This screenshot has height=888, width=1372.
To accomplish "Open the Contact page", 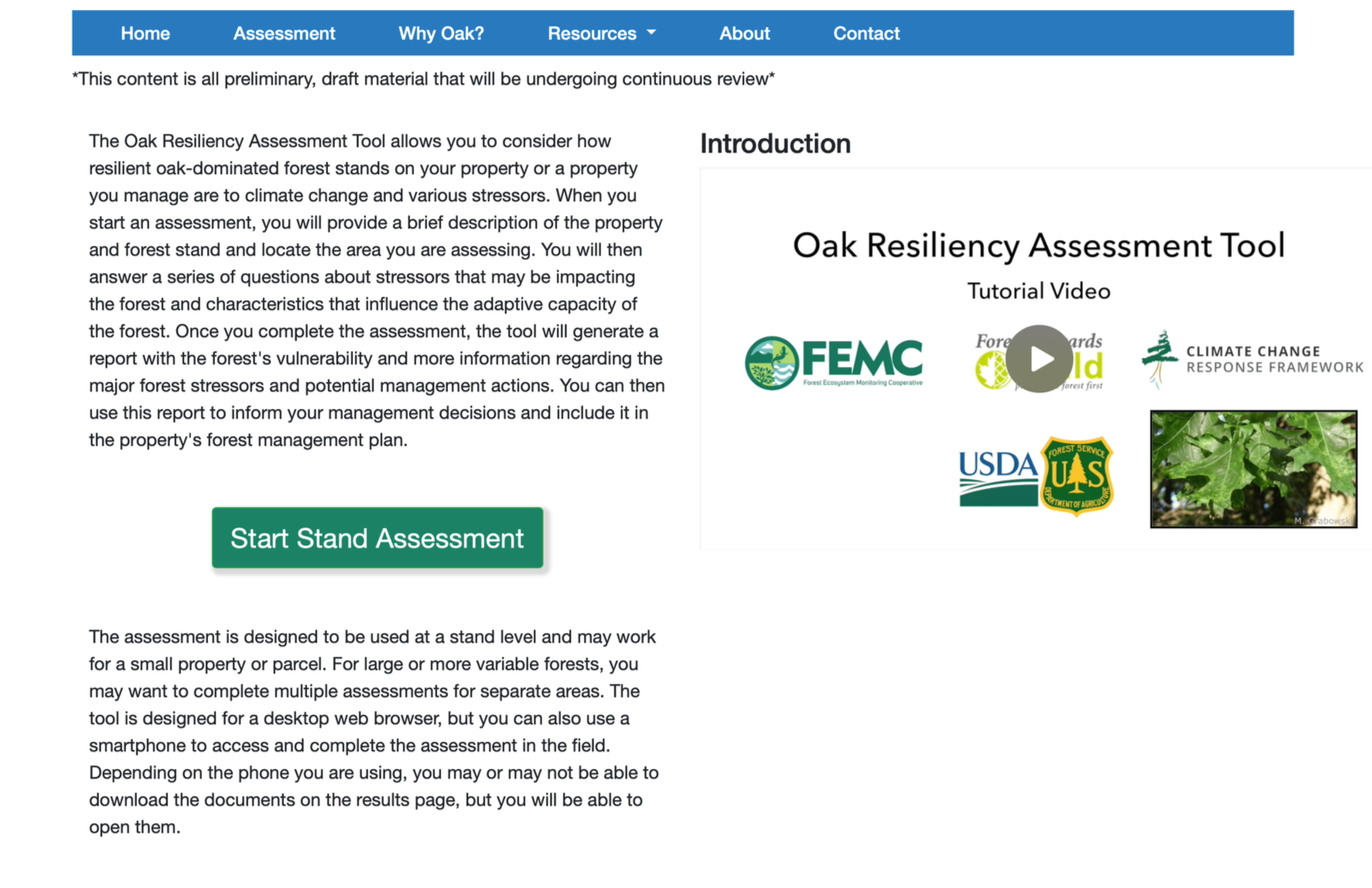I will coord(866,33).
